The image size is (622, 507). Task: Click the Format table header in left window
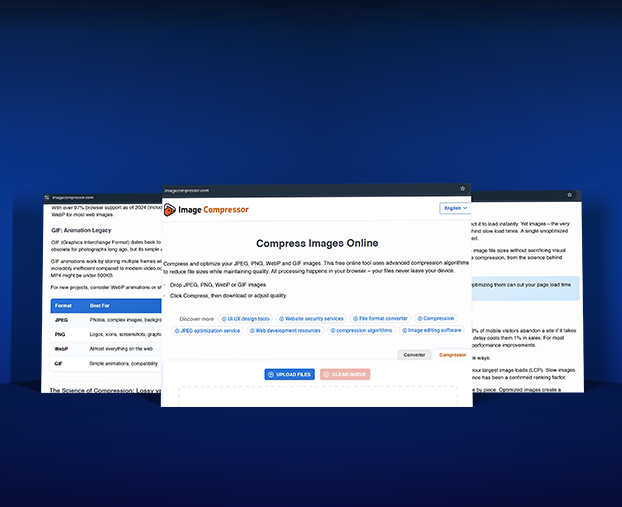pos(63,306)
